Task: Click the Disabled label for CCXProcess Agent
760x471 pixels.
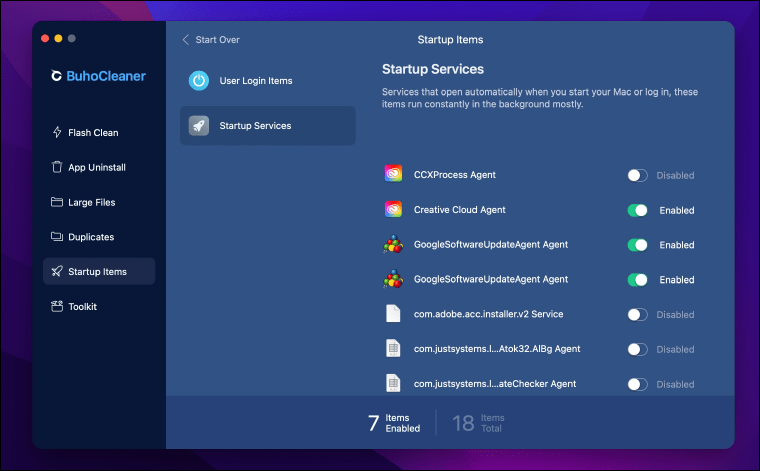Action: 675,175
